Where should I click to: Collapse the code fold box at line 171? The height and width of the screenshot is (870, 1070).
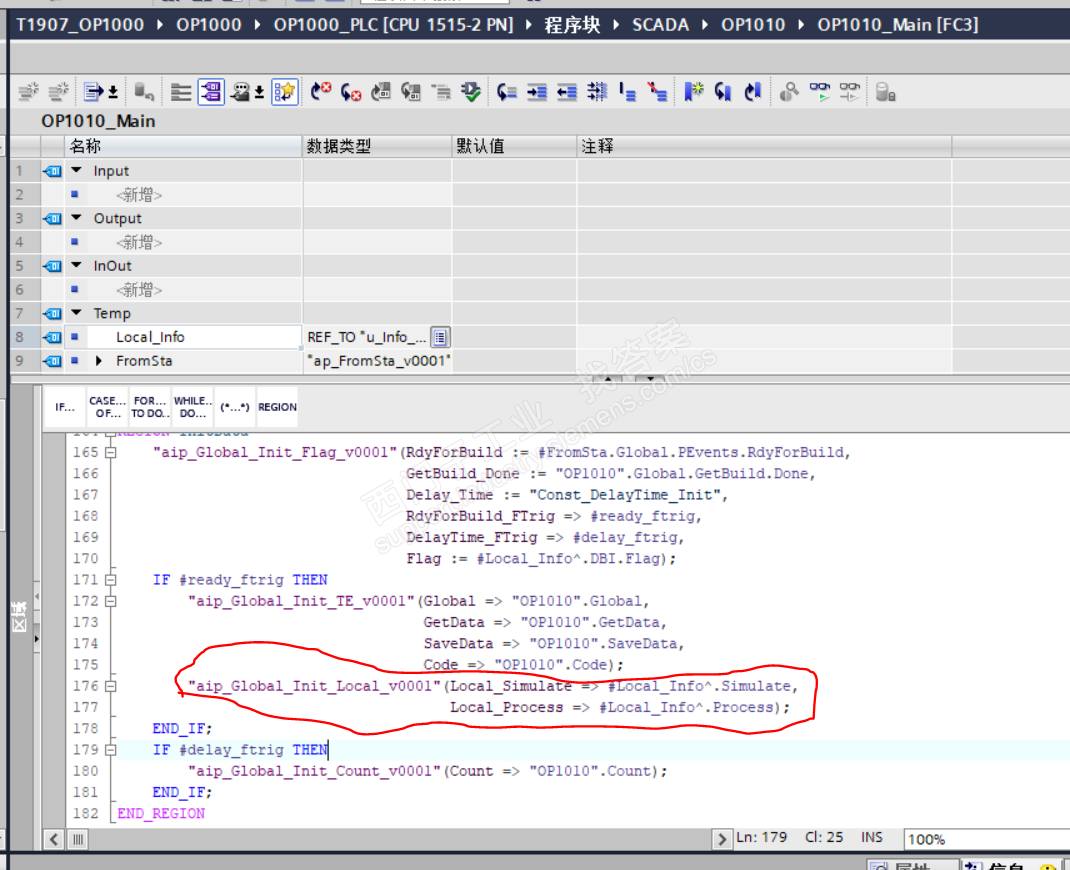110,580
